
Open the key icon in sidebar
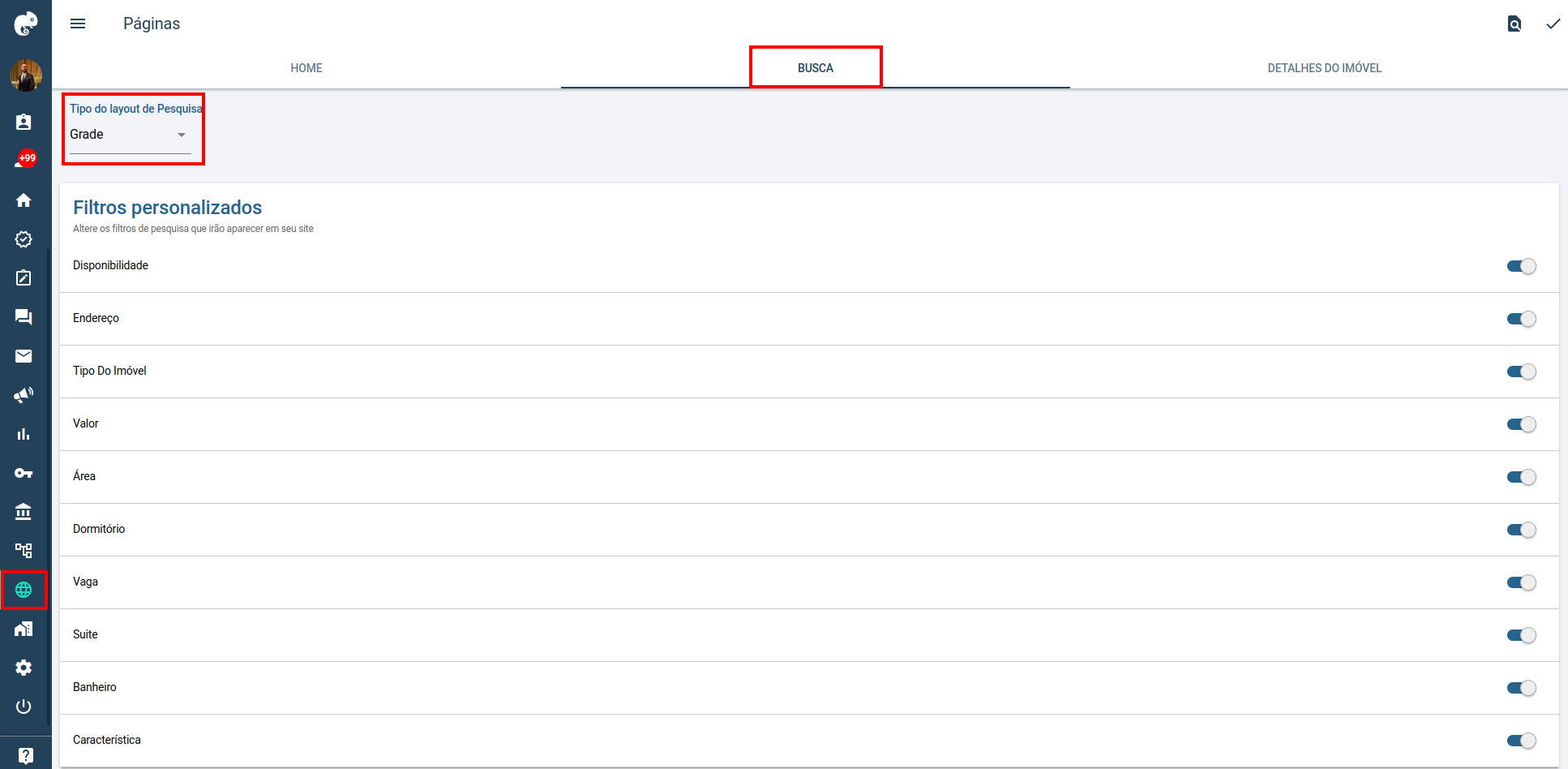24,473
